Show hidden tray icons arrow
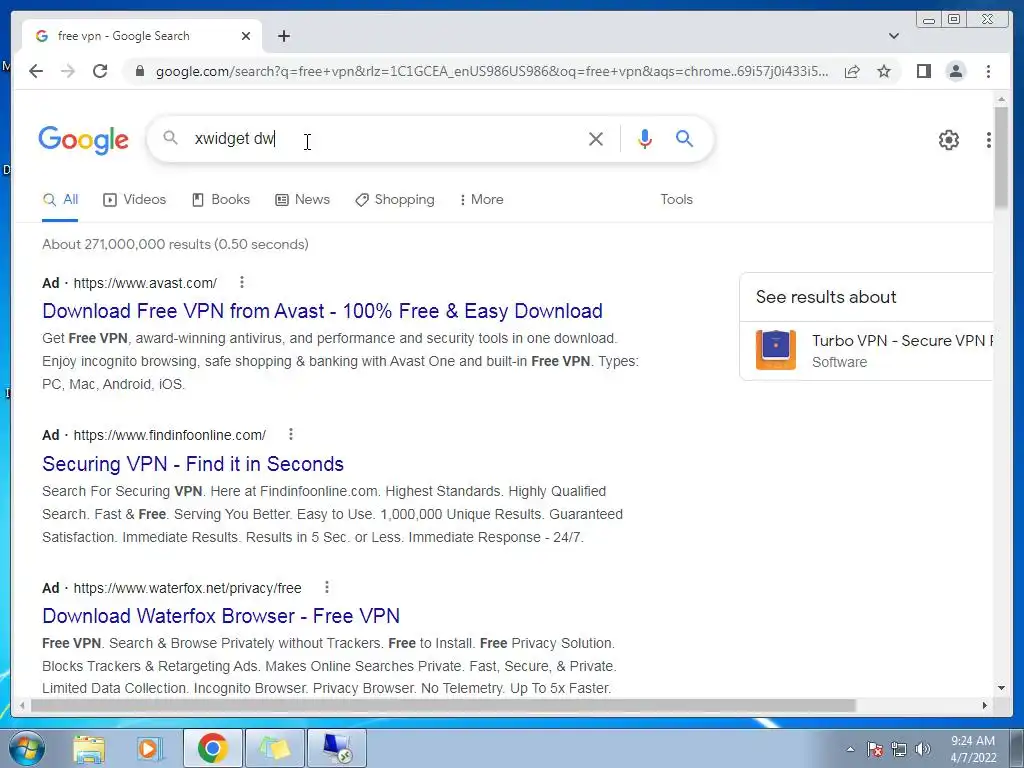1024x768 pixels. click(x=850, y=749)
